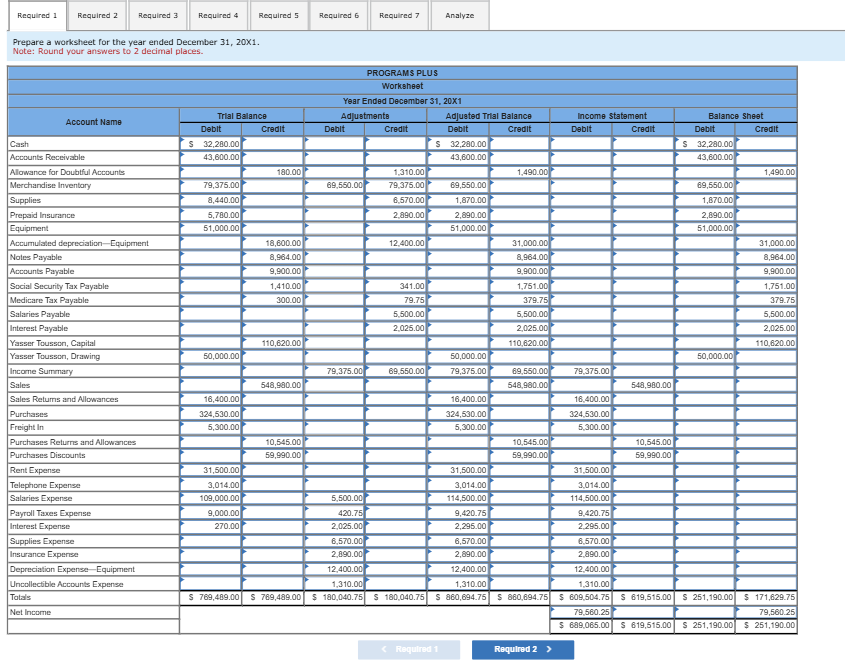Viewport: 845px width, 670px height.
Task: Go to the Required 5 tab
Action: pos(278,16)
